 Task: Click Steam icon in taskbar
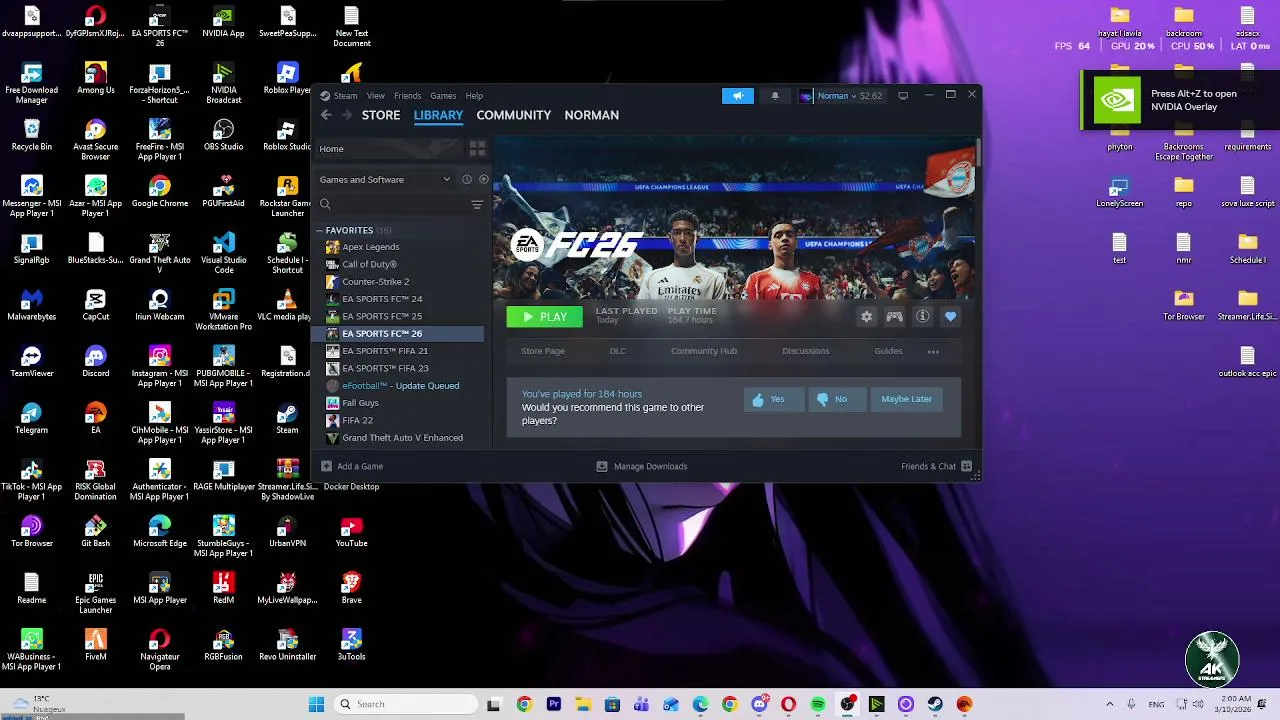click(x=935, y=705)
